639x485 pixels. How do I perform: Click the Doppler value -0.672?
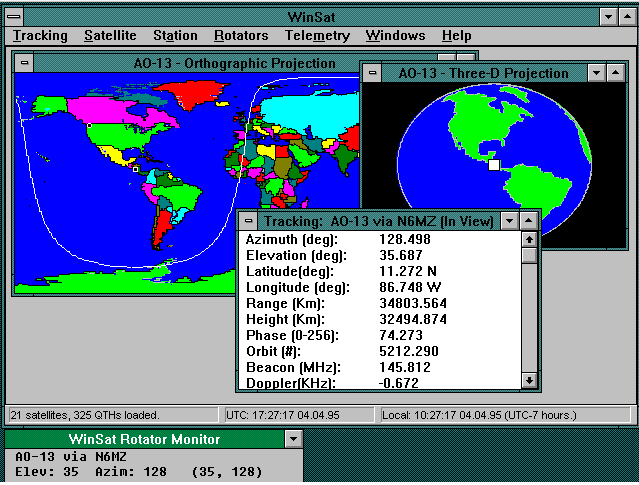(399, 383)
